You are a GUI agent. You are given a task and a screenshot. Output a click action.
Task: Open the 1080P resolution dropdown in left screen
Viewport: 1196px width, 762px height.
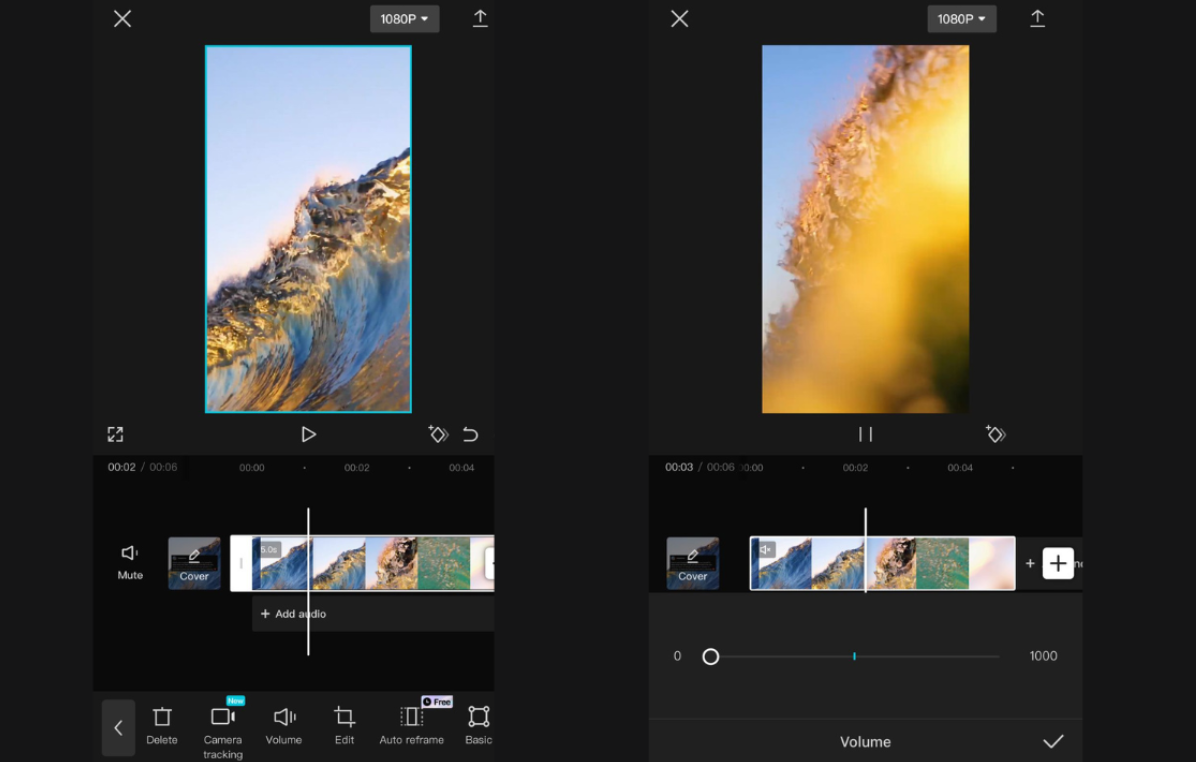[404, 19]
